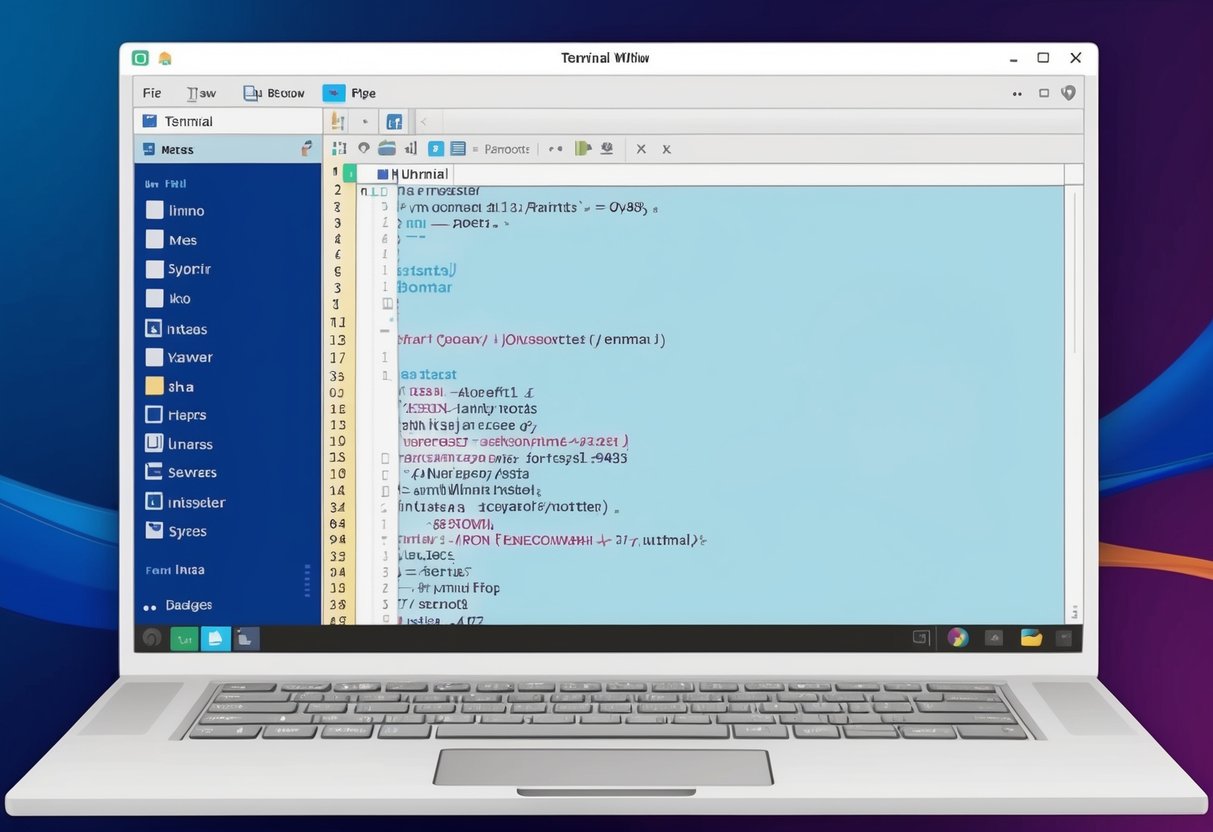Viewport: 1213px width, 832px height.
Task: Enable the Yawer checkbox
Action: (155, 357)
